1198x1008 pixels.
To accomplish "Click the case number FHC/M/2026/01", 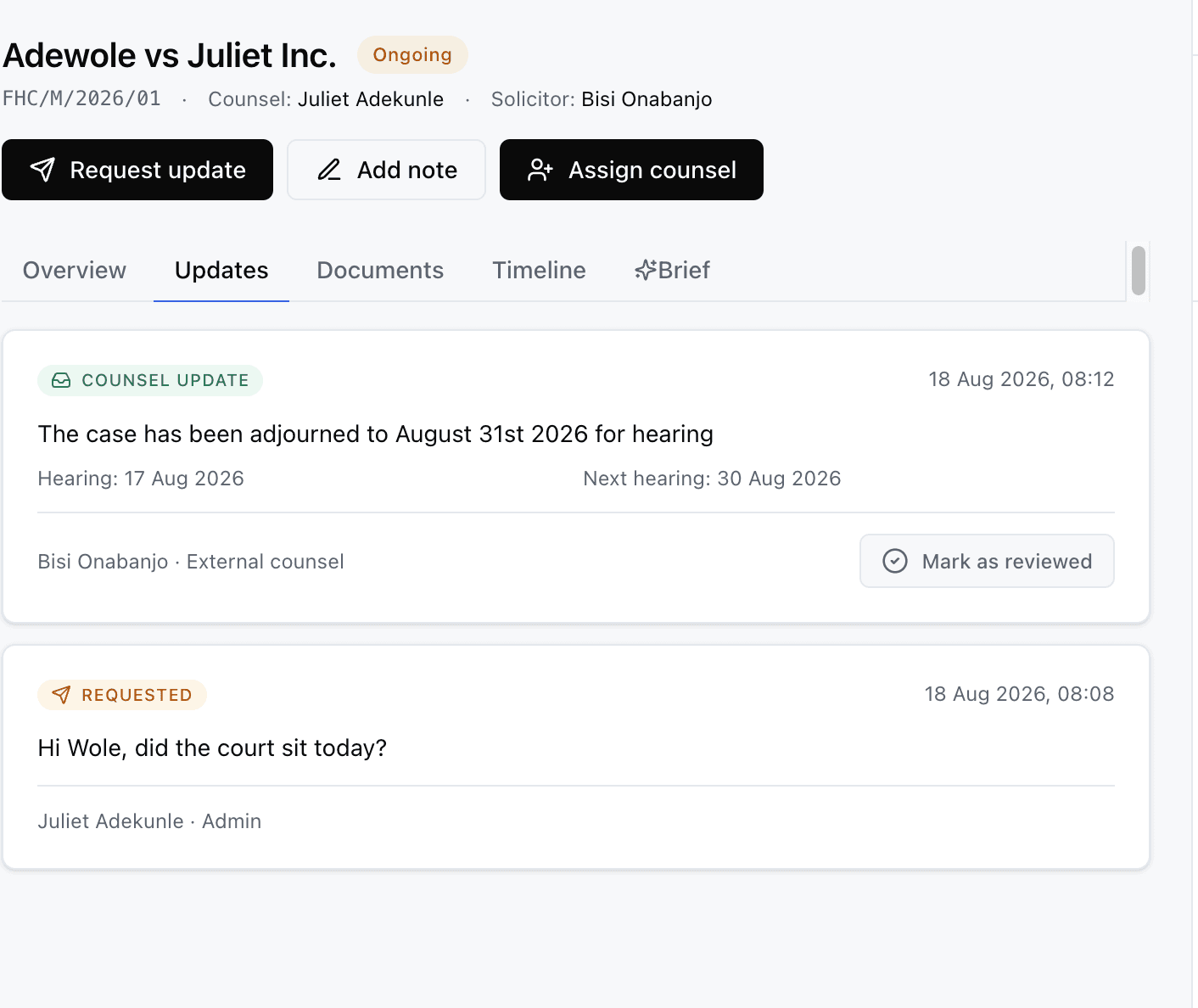I will [81, 98].
